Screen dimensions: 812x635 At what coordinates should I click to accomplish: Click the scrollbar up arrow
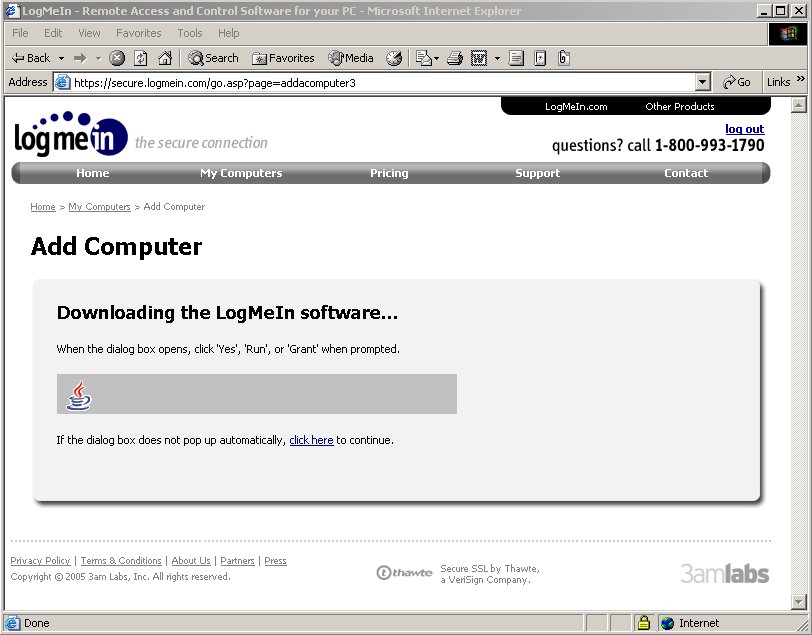click(x=799, y=105)
